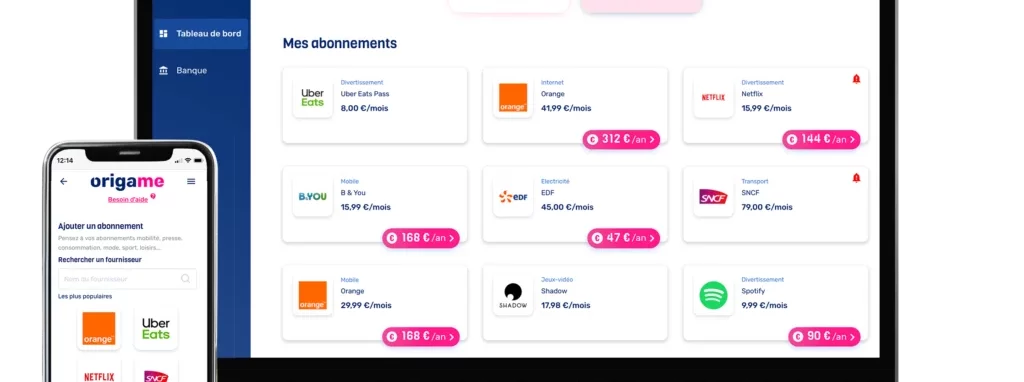Open the 168 €/an B&You savings badge

pos(421,238)
